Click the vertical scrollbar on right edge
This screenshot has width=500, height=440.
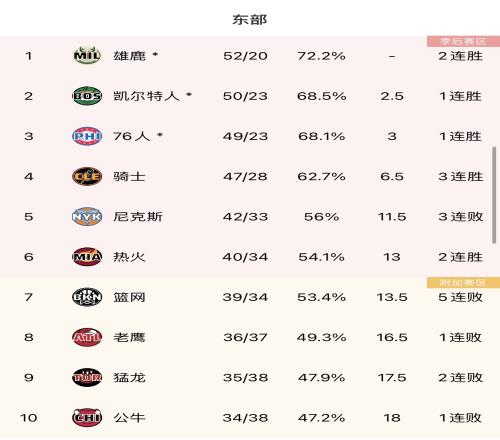tap(494, 195)
